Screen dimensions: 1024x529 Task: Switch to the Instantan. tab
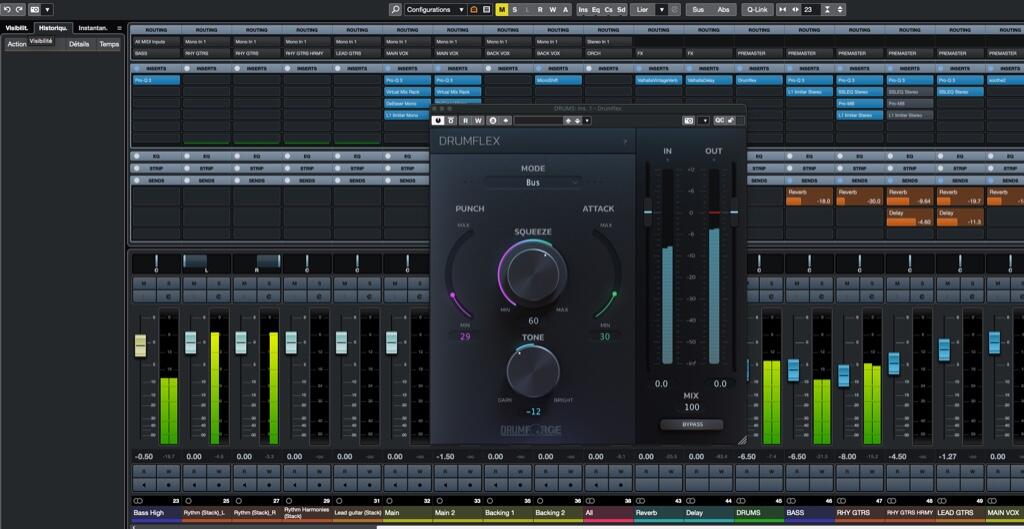pyautogui.click(x=93, y=28)
